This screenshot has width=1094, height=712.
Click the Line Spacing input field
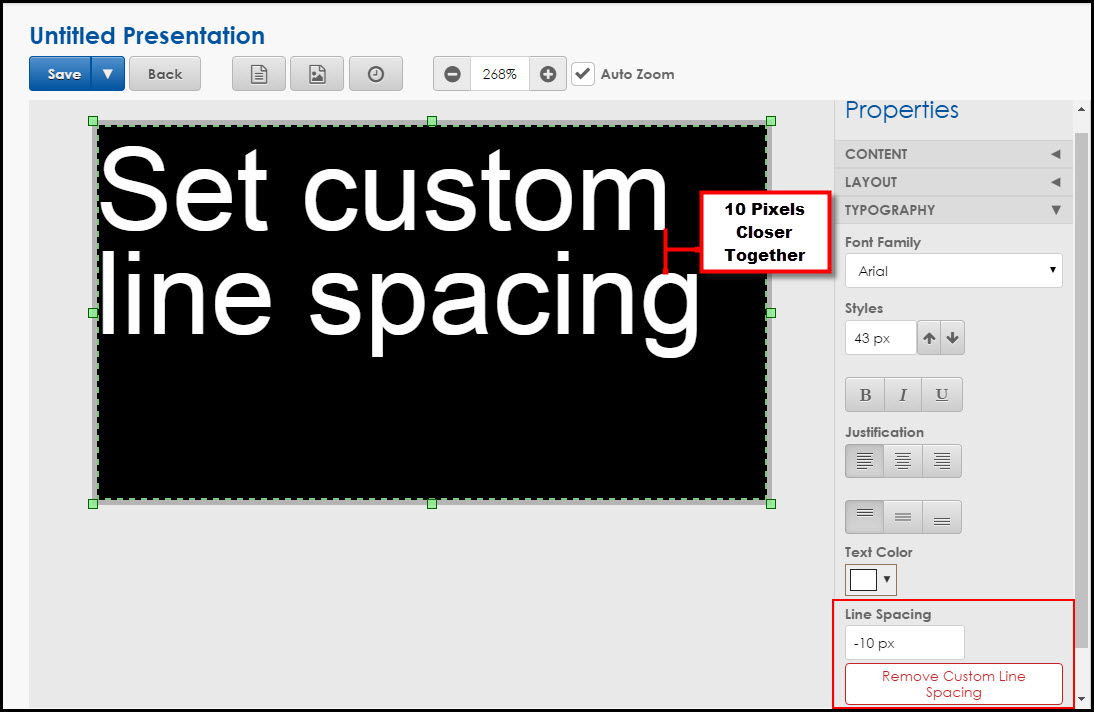pyautogui.click(x=903, y=642)
